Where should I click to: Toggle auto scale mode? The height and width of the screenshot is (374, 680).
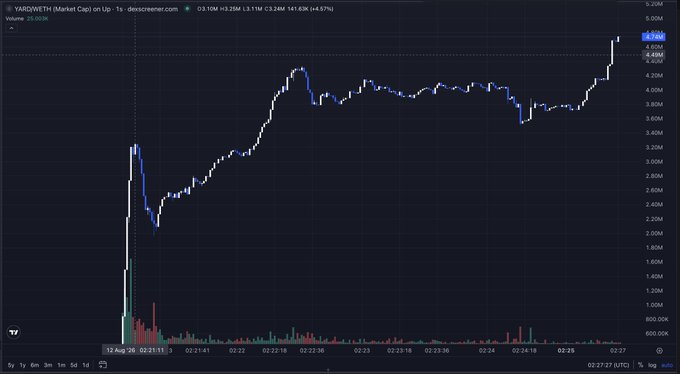(x=667, y=365)
